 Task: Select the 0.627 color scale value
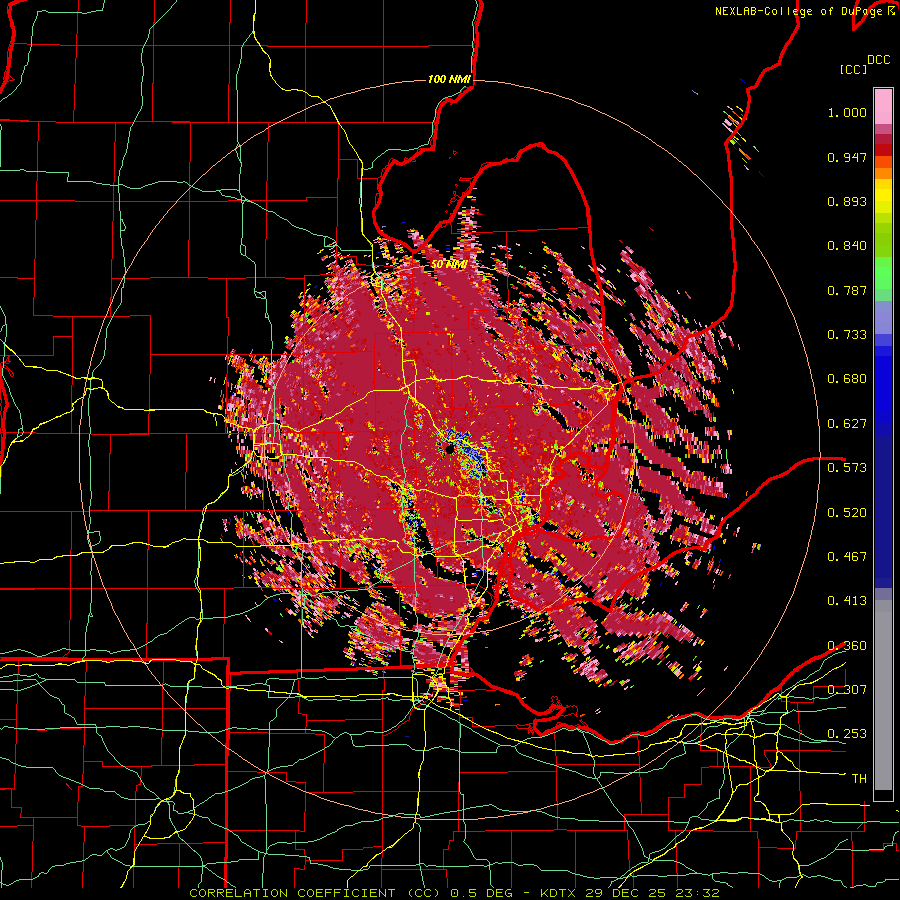pos(847,424)
